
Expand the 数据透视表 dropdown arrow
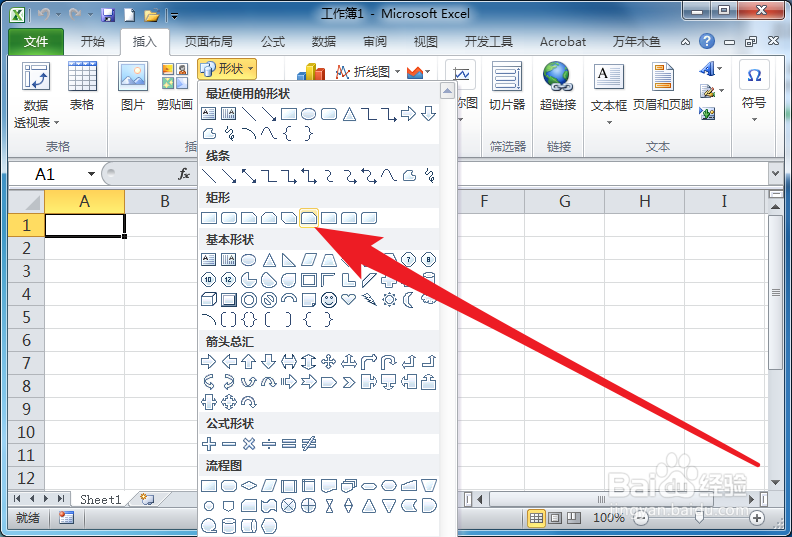(x=57, y=123)
